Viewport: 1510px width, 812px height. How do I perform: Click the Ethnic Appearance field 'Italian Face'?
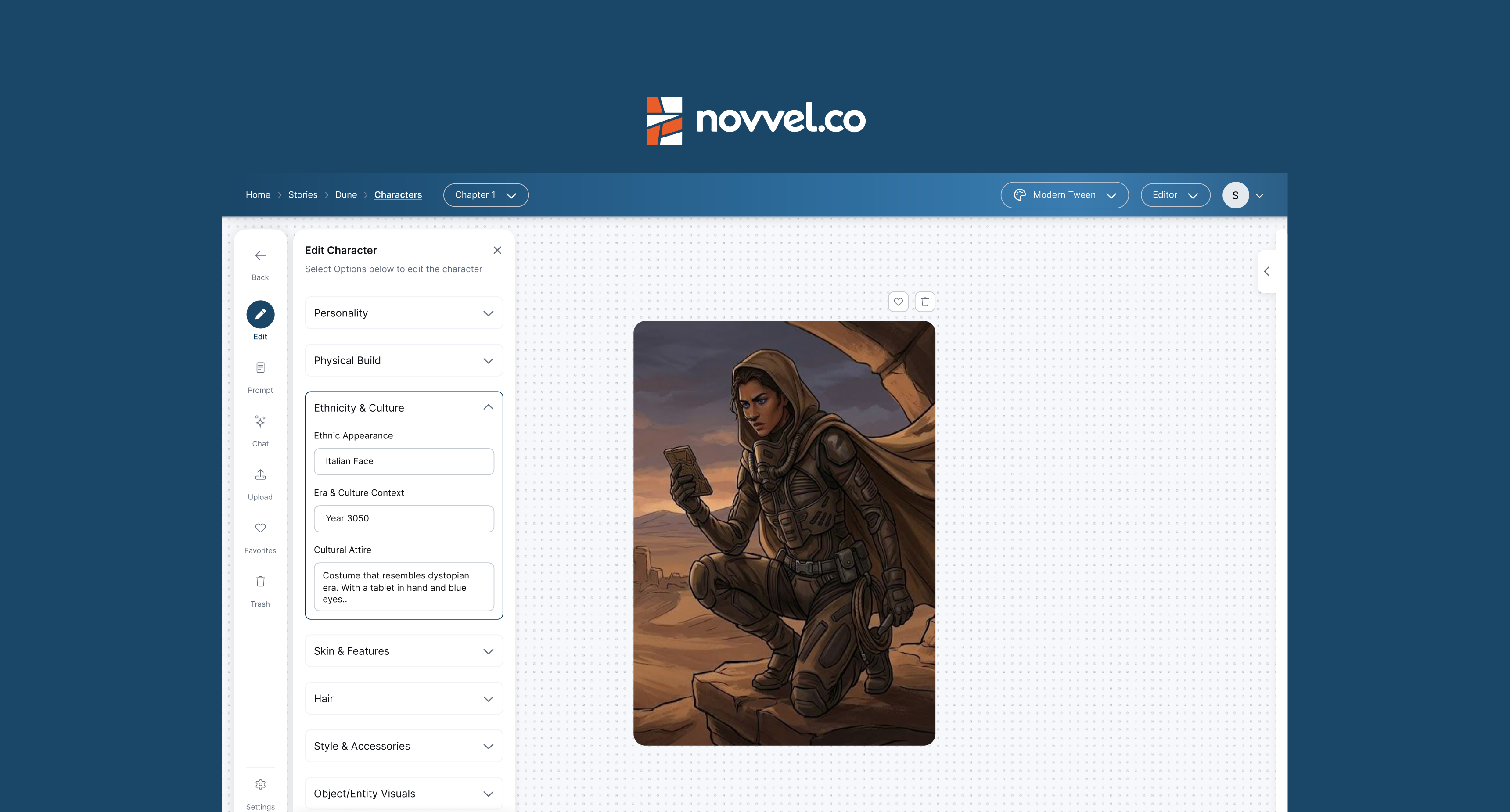[404, 461]
